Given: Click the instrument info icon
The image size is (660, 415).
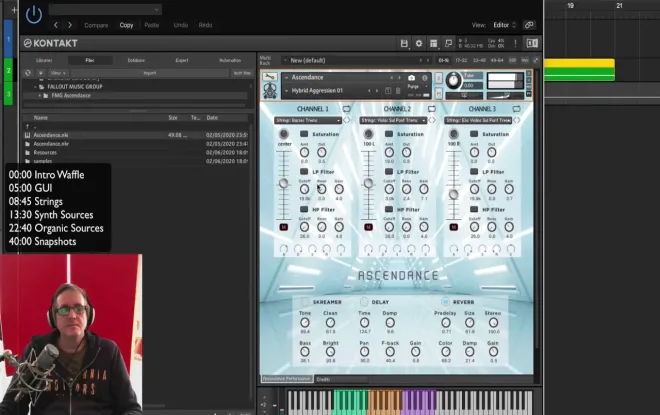Looking at the screenshot, I should 425,78.
